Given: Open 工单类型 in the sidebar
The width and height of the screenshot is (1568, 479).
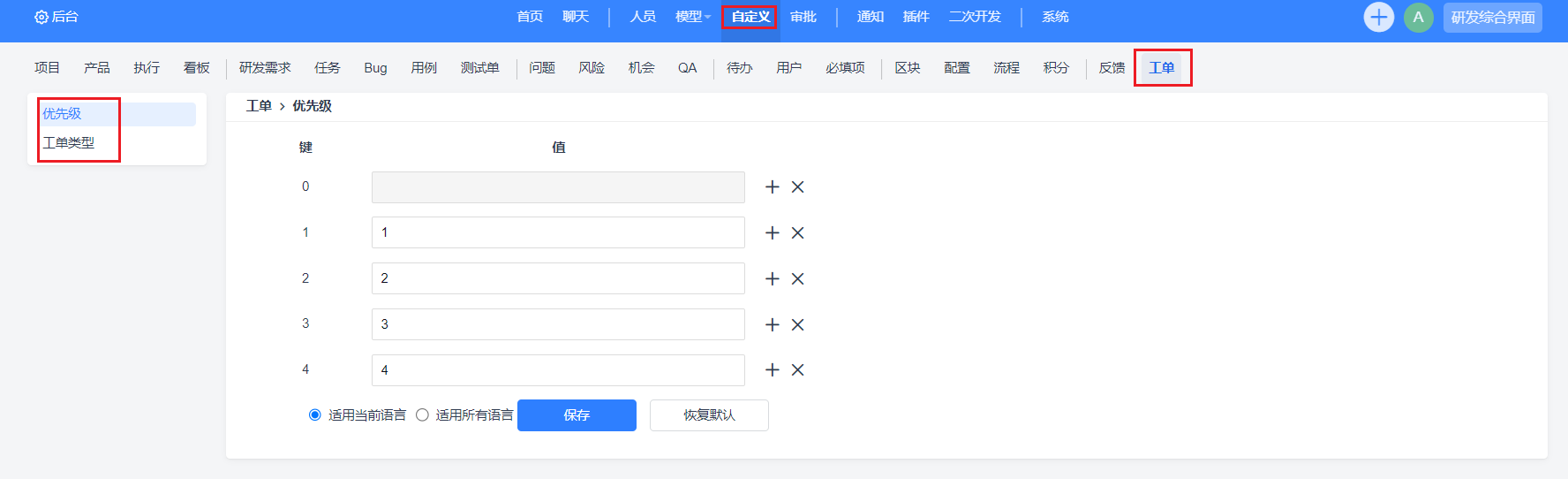Looking at the screenshot, I should [x=69, y=143].
